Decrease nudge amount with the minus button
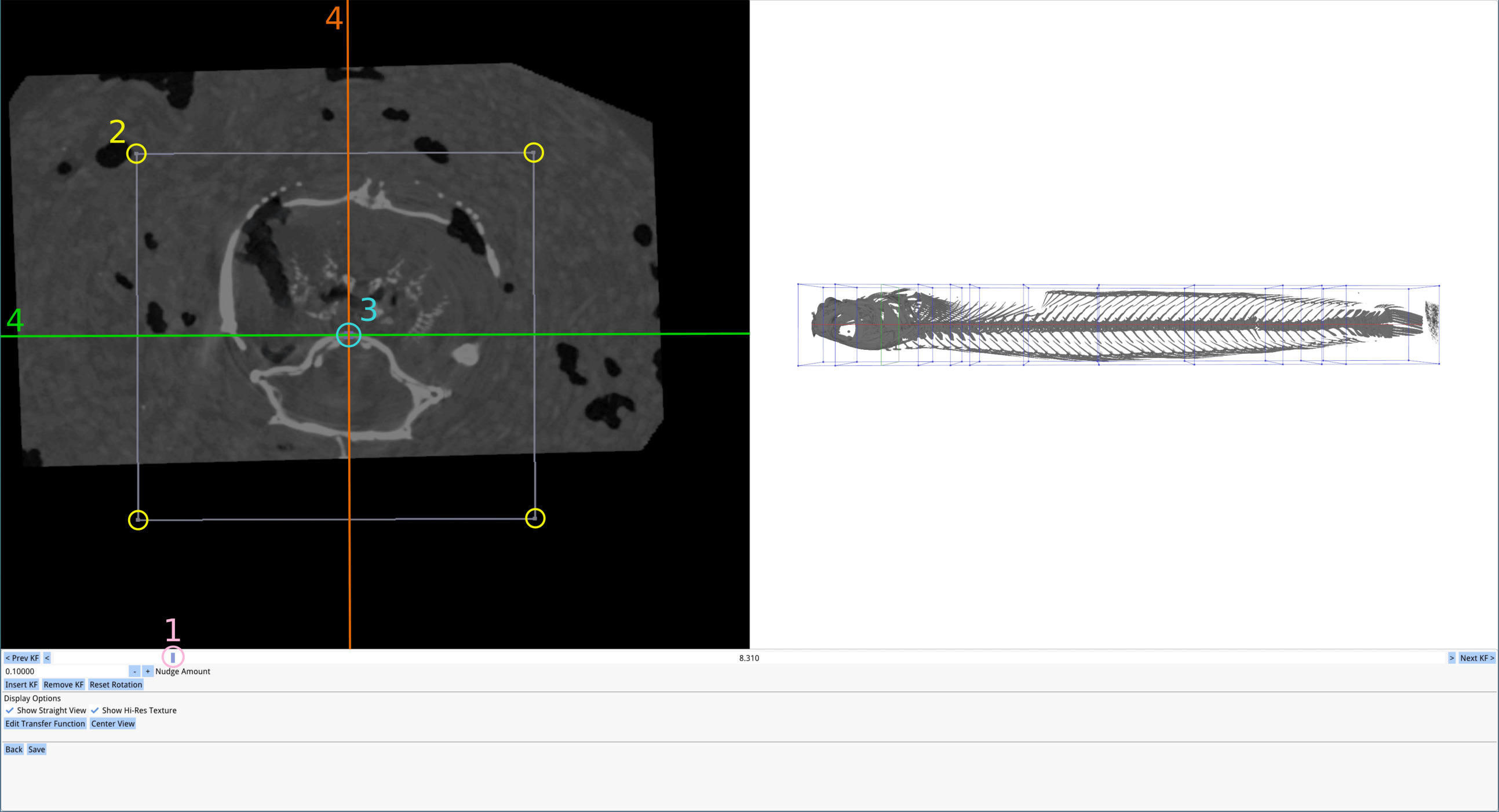This screenshot has height=812, width=1499. pos(134,671)
